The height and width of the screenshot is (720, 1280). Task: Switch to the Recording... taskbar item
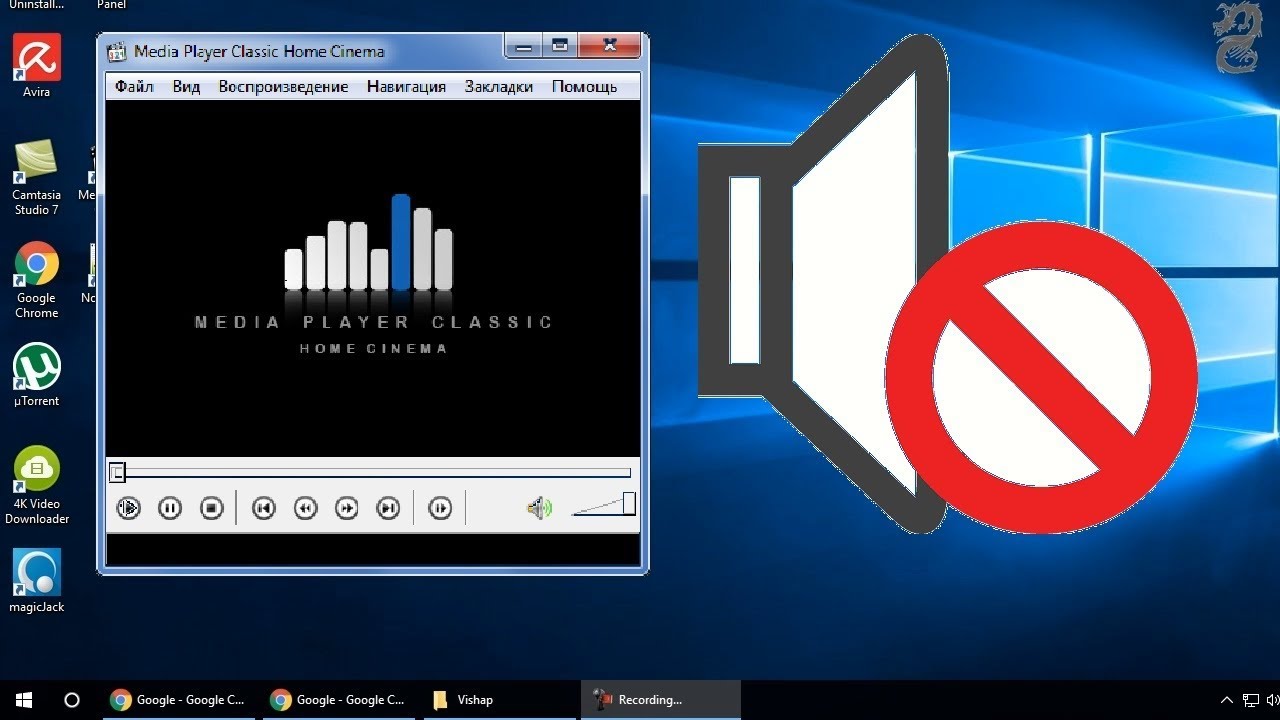coord(661,700)
